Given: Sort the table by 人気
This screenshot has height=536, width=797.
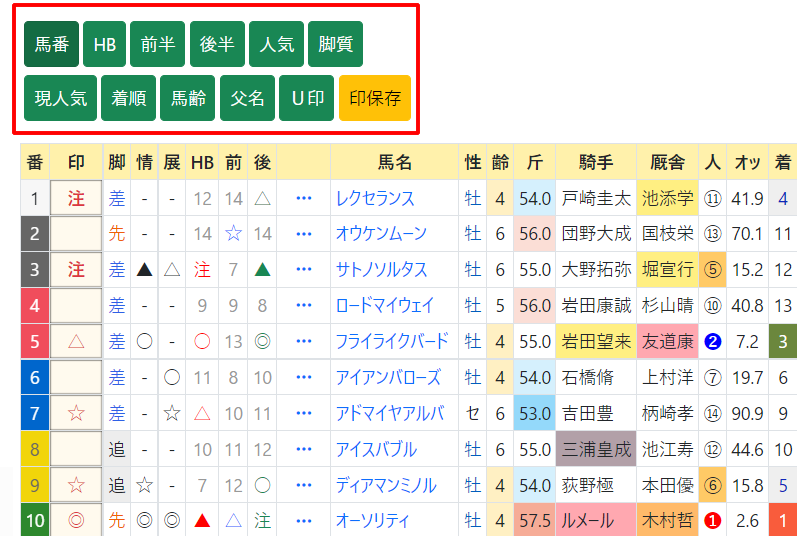Looking at the screenshot, I should point(276,44).
